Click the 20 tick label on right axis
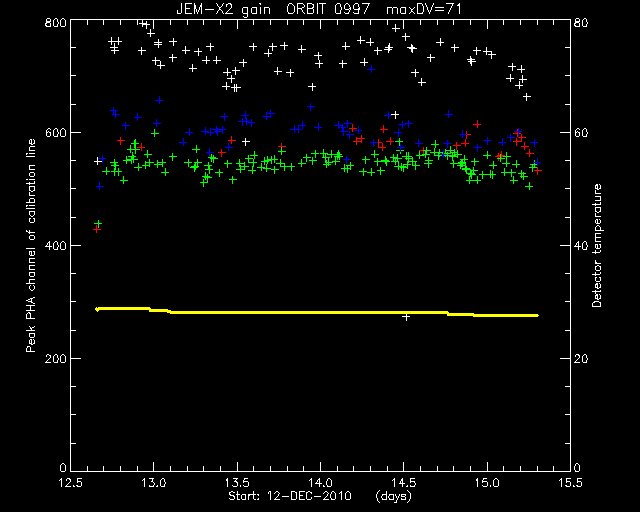Screen dimensions: 640x512 pyautogui.click(x=581, y=358)
